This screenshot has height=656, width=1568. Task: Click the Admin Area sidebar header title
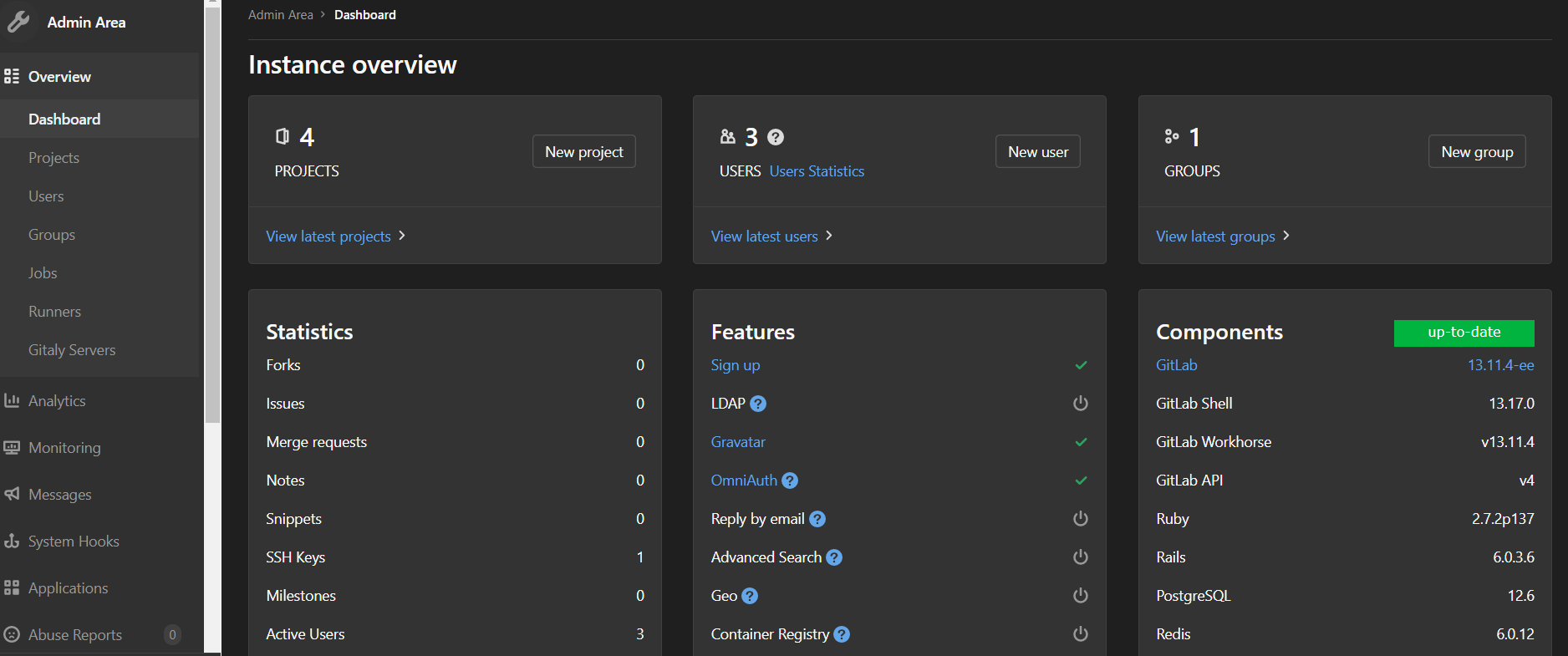[86, 23]
